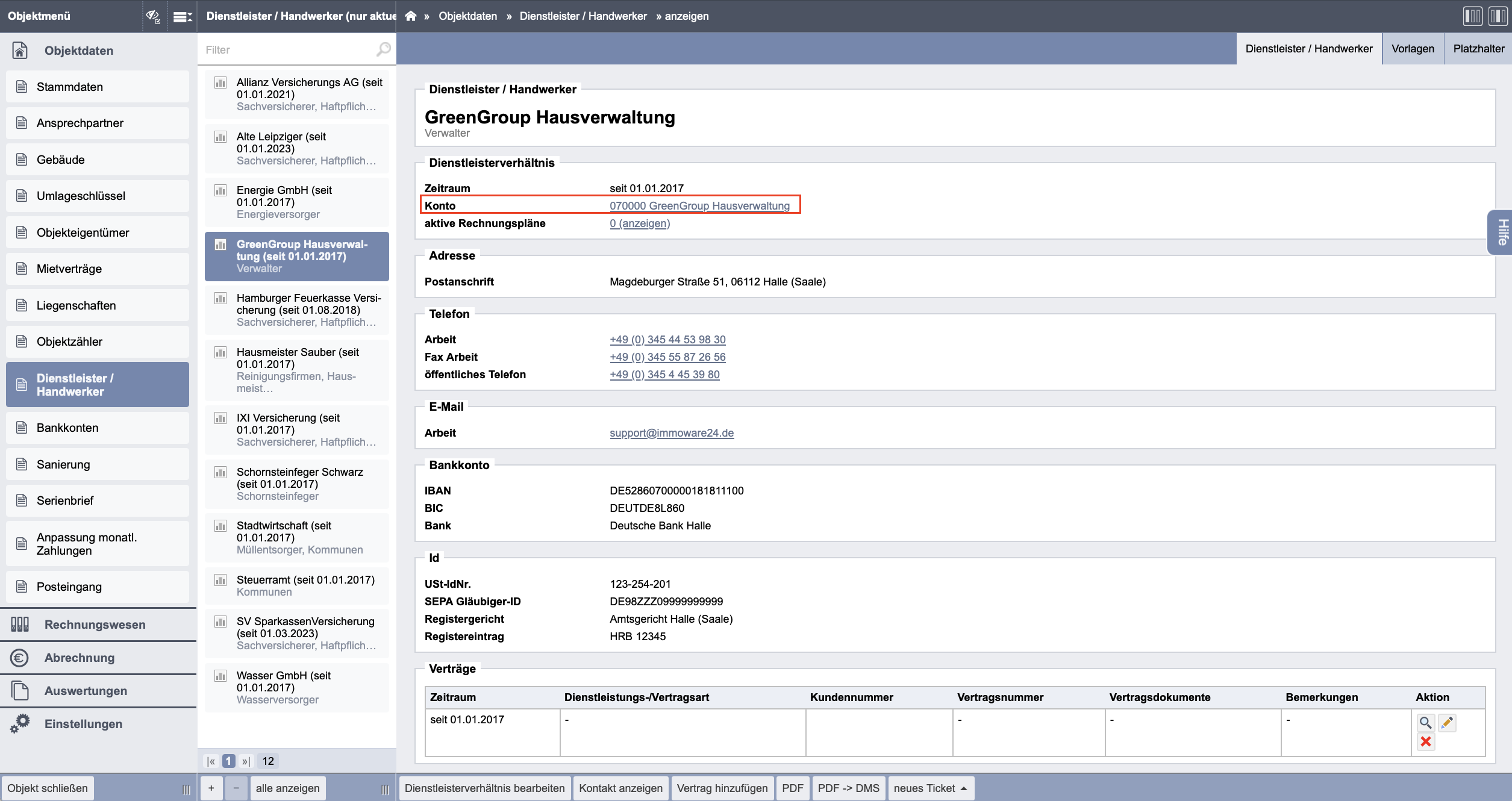Click the Rechnungswesen binders icon
1512x801 pixels.
click(20, 625)
